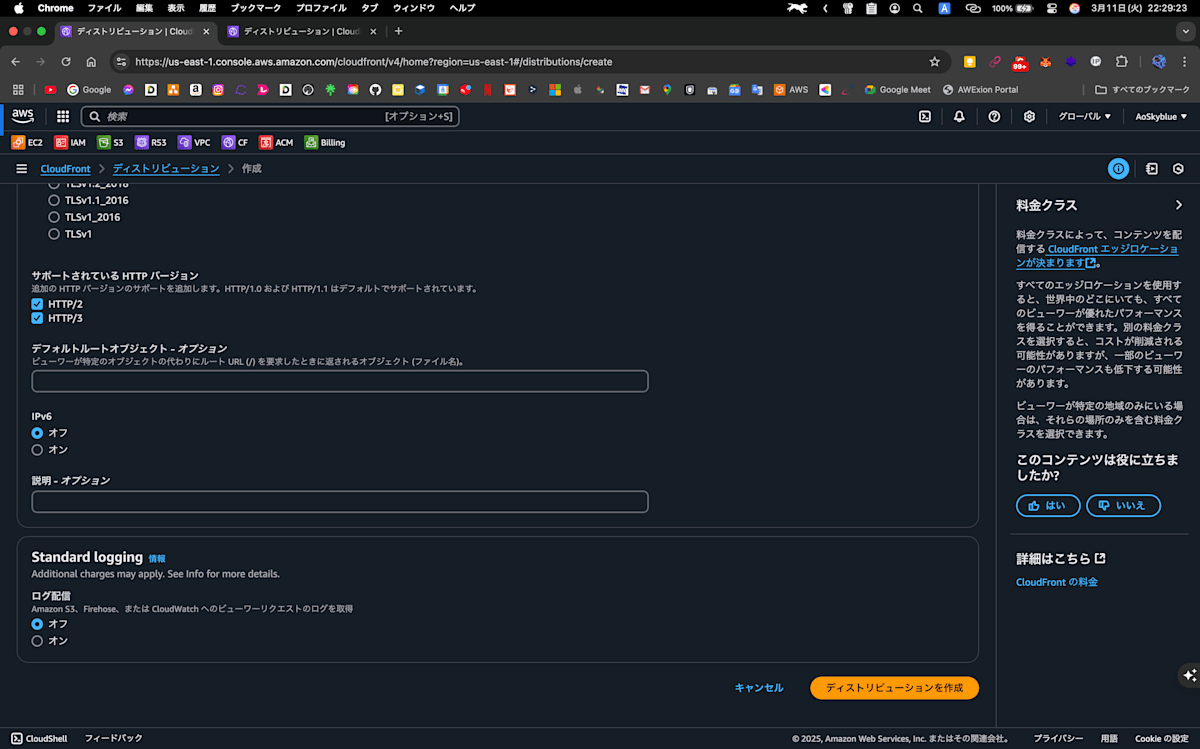The width and height of the screenshot is (1200, 749).
Task: Open the CloudShell icon in the top navigation
Action: 925,116
